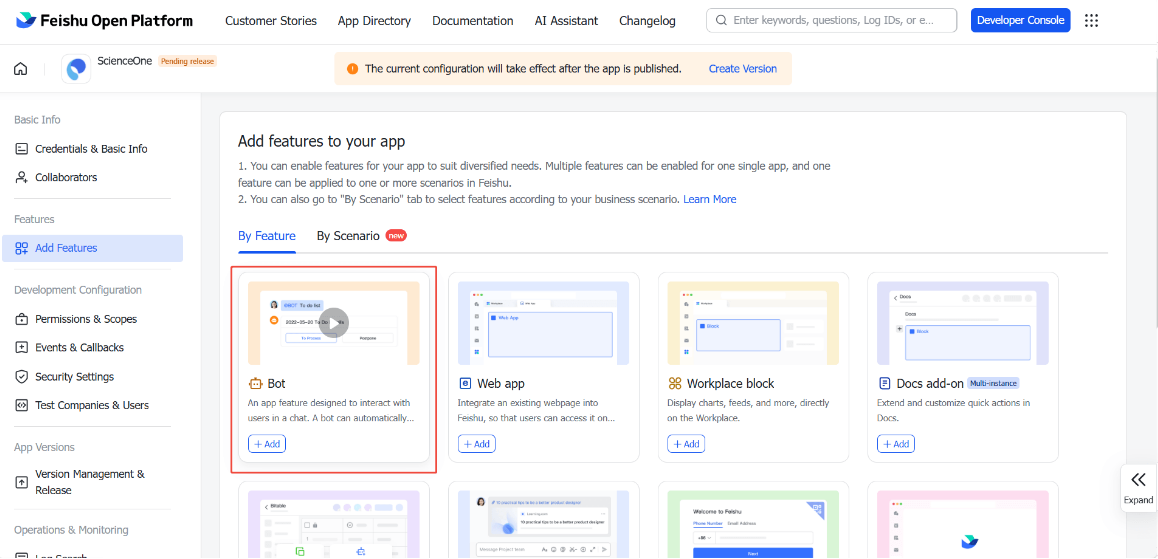Focus the keyword search input field

832,21
